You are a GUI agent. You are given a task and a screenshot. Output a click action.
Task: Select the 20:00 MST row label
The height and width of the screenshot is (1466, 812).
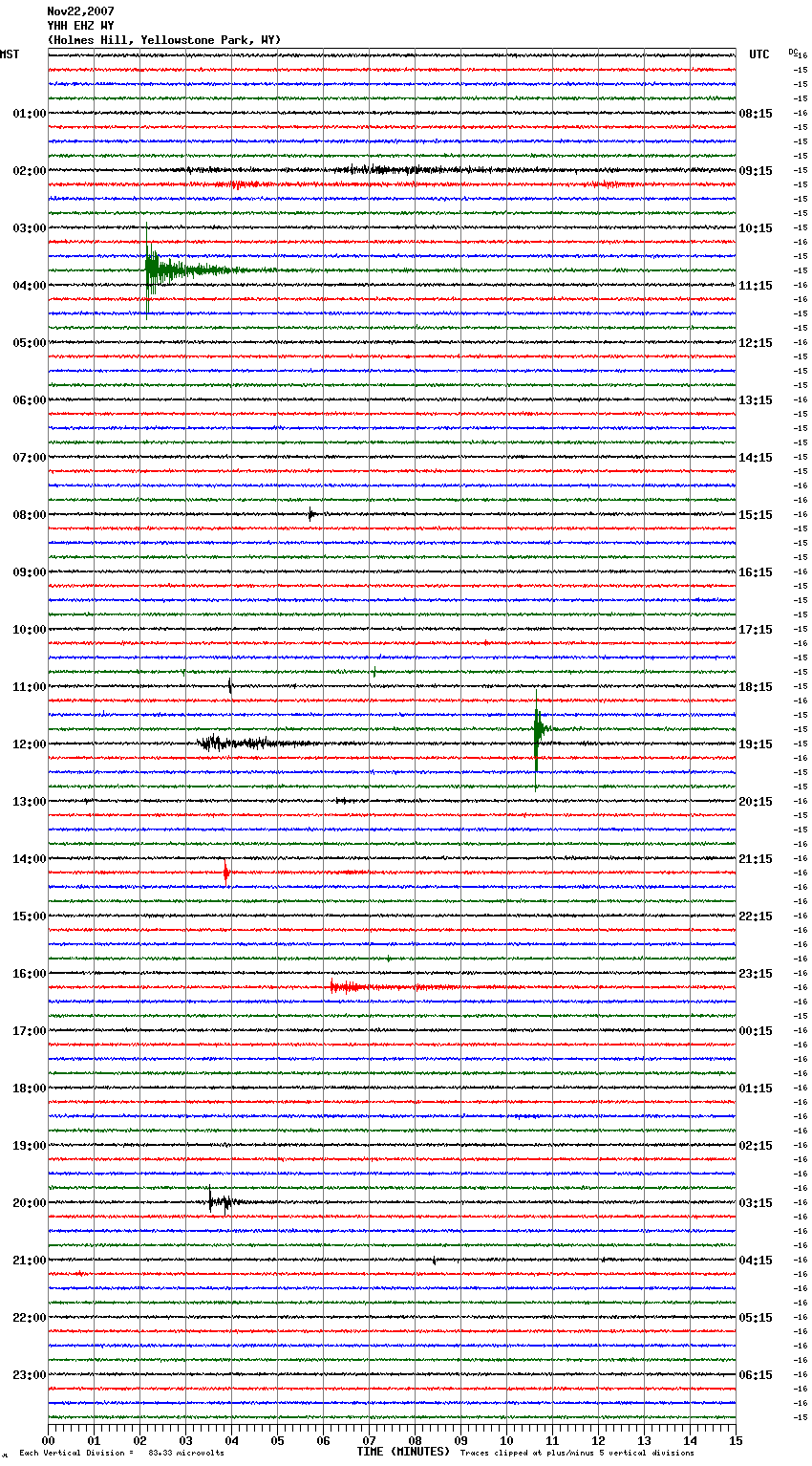(30, 1203)
